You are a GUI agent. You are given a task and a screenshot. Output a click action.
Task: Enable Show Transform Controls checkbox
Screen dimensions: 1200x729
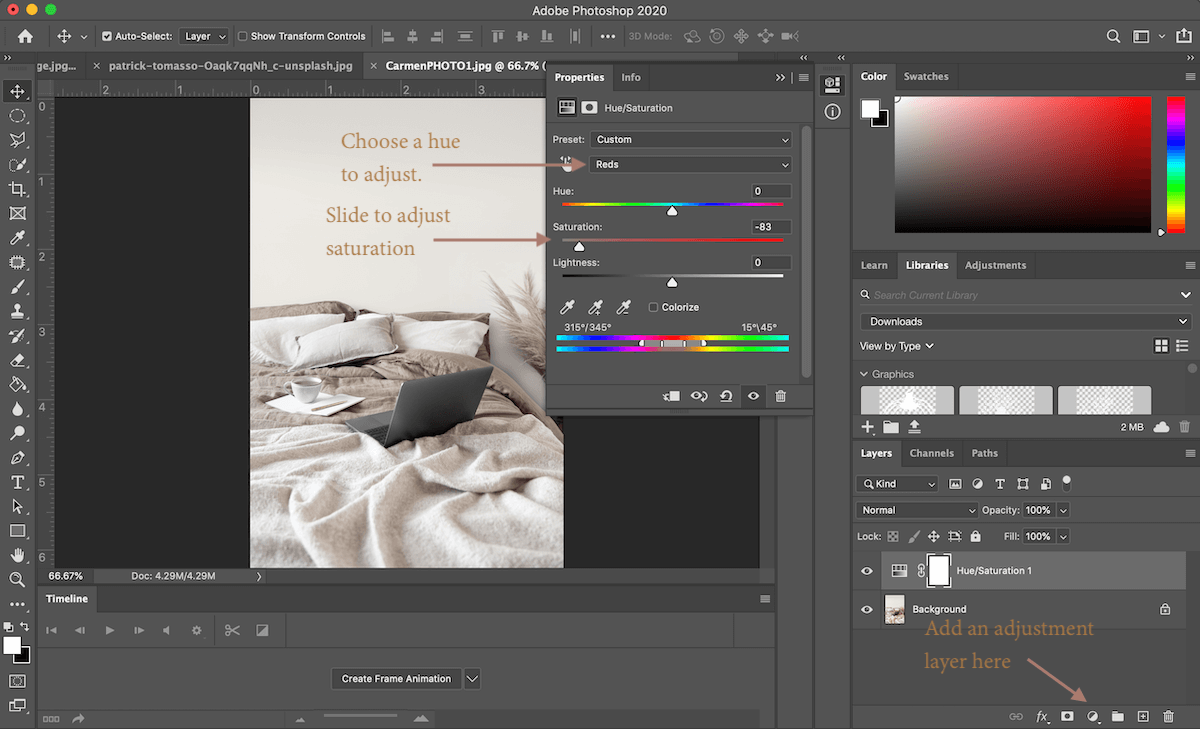pos(243,36)
